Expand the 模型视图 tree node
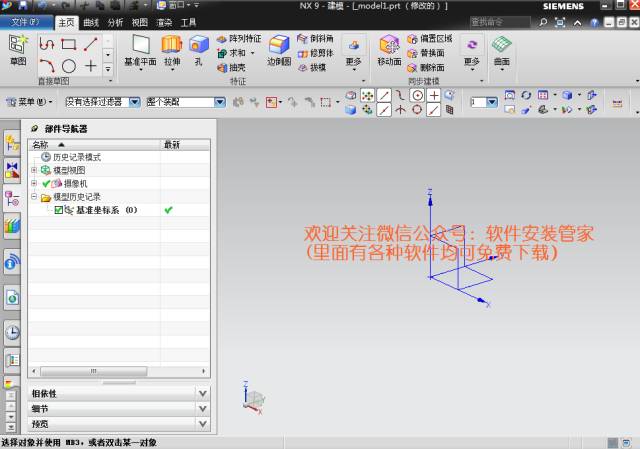Image resolution: width=640 pixels, height=449 pixels. (x=35, y=171)
